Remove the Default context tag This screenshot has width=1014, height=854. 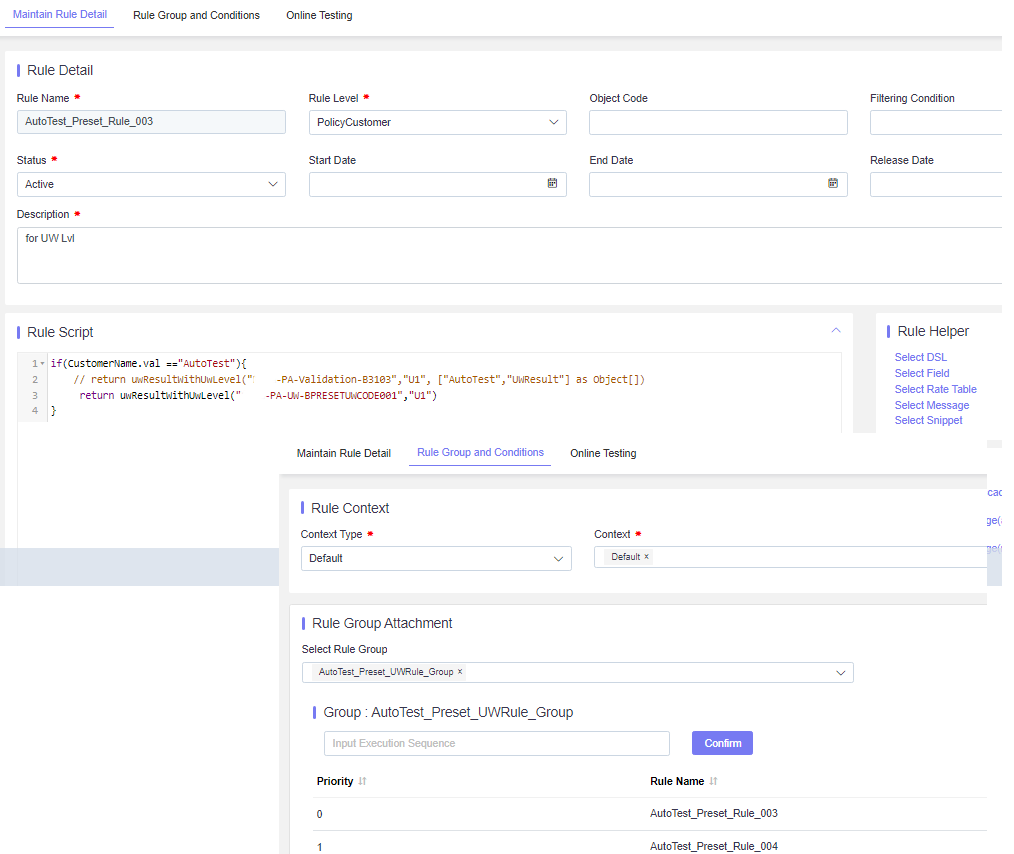point(646,556)
